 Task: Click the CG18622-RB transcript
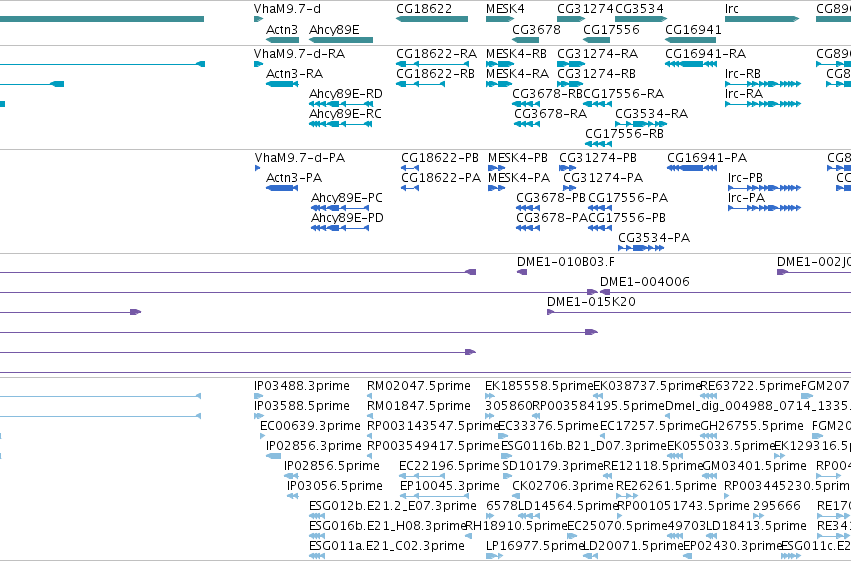421,84
